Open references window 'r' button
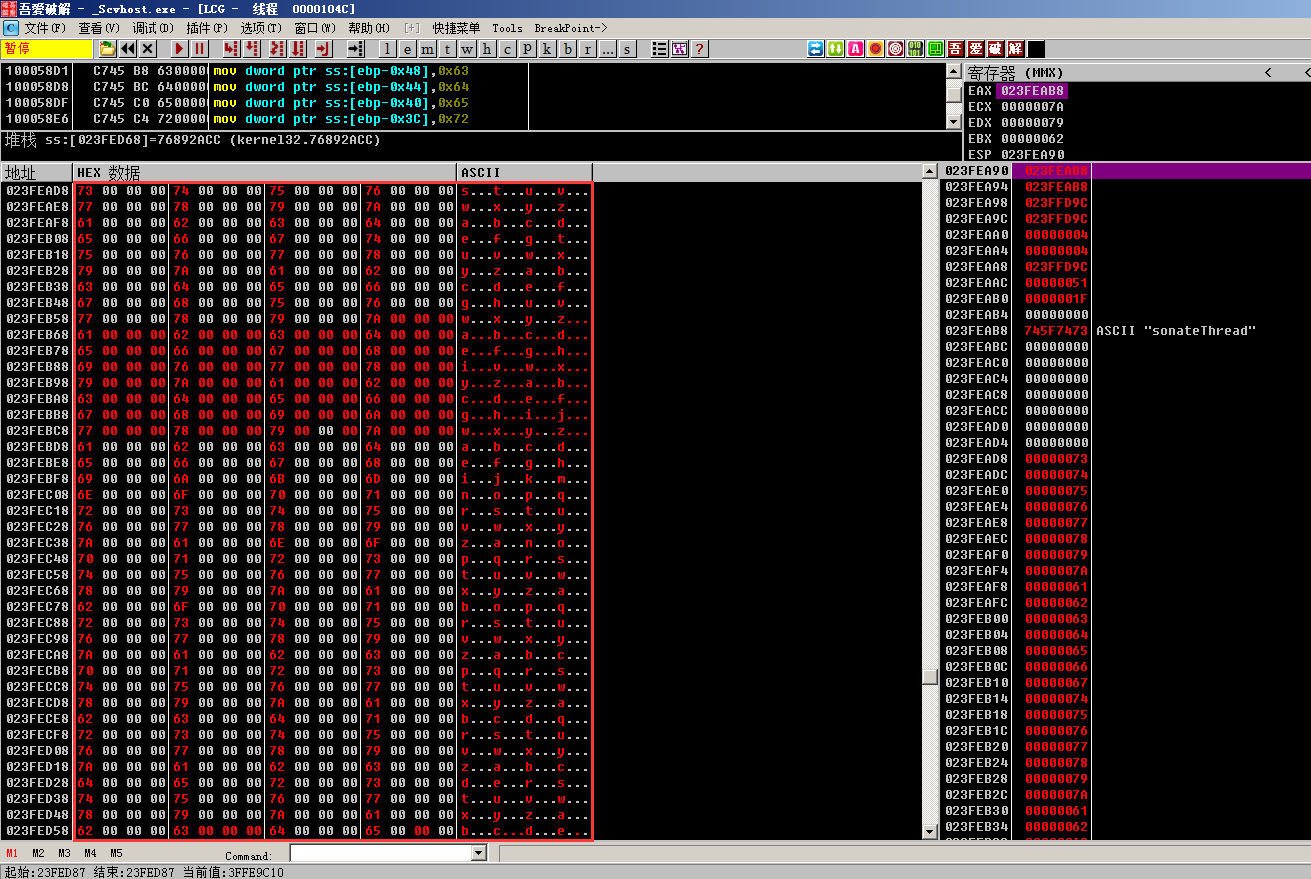Viewport: 1311px width, 879px height. (587, 49)
